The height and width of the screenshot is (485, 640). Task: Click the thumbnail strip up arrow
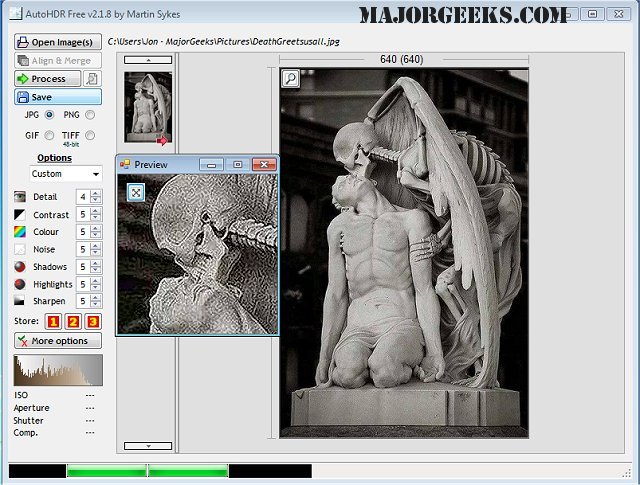coord(148,60)
